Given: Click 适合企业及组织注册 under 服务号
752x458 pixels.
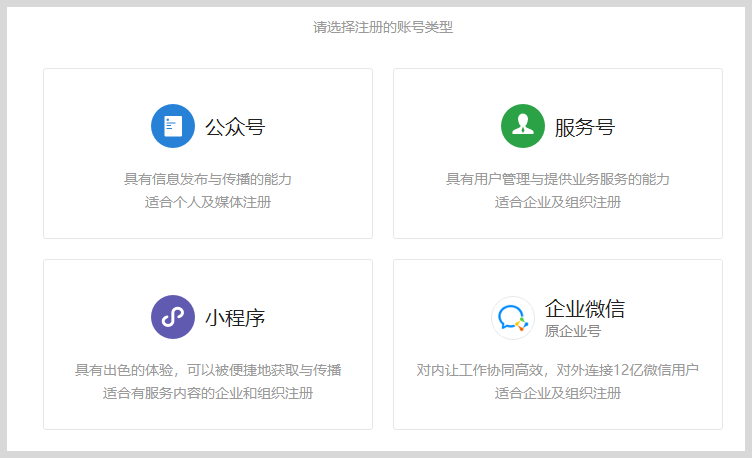Looking at the screenshot, I should click(x=558, y=202).
